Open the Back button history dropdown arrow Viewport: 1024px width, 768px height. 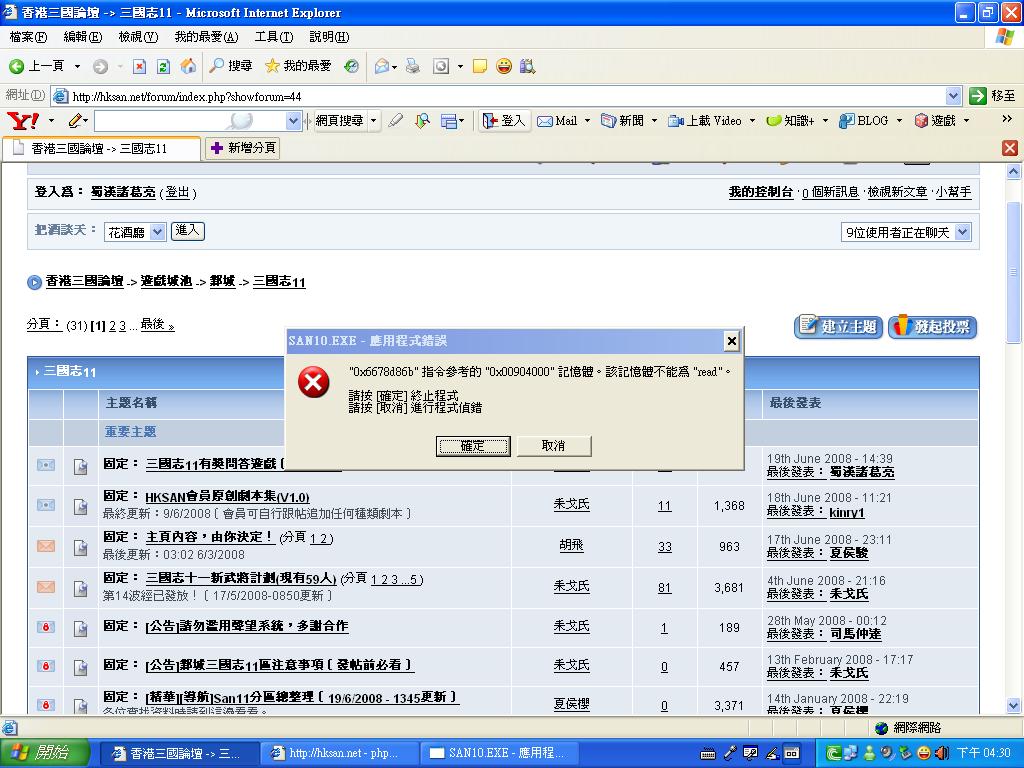point(77,66)
